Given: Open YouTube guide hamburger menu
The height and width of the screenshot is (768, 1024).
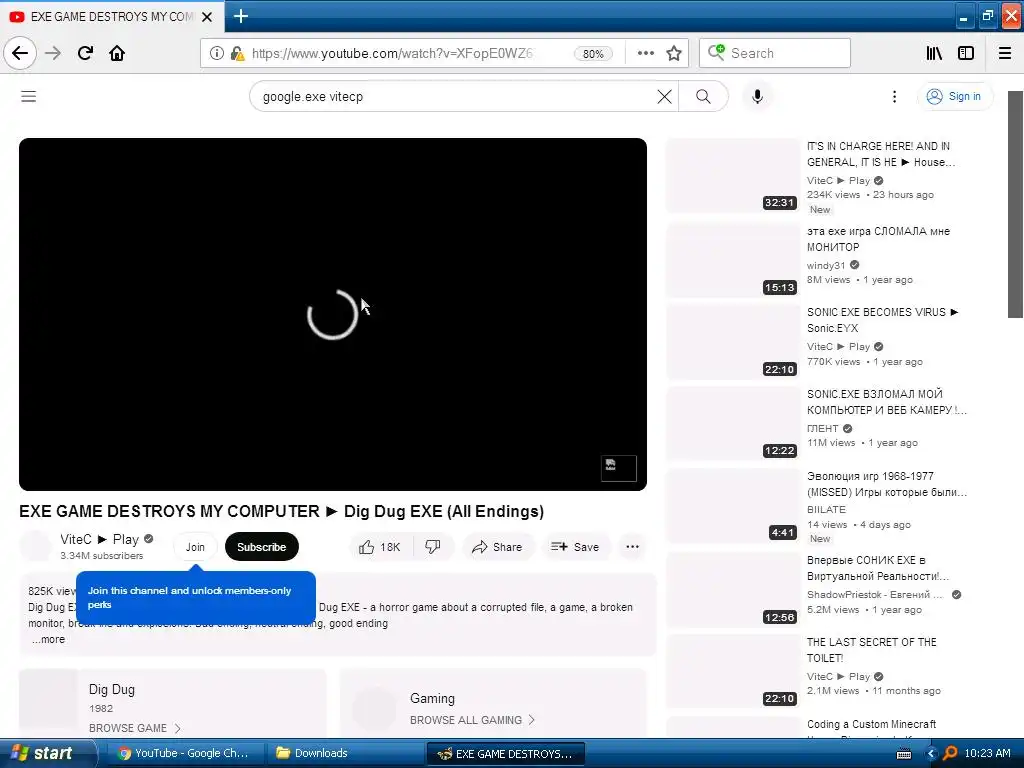Looking at the screenshot, I should click(29, 97).
